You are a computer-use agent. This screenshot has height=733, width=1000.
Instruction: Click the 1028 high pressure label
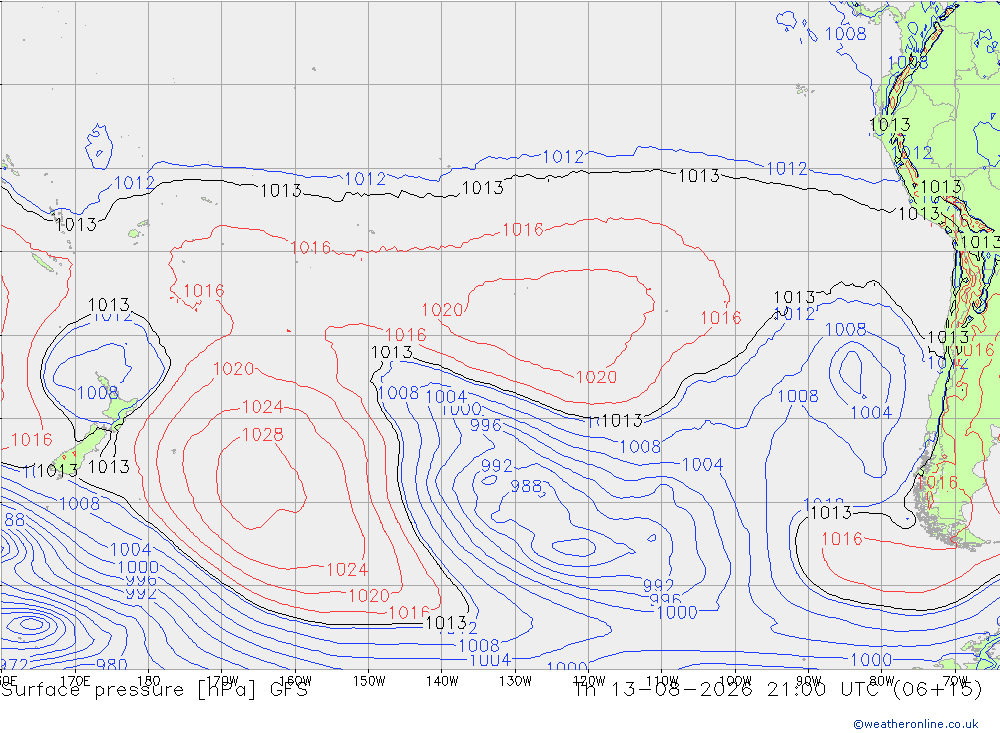tap(262, 435)
